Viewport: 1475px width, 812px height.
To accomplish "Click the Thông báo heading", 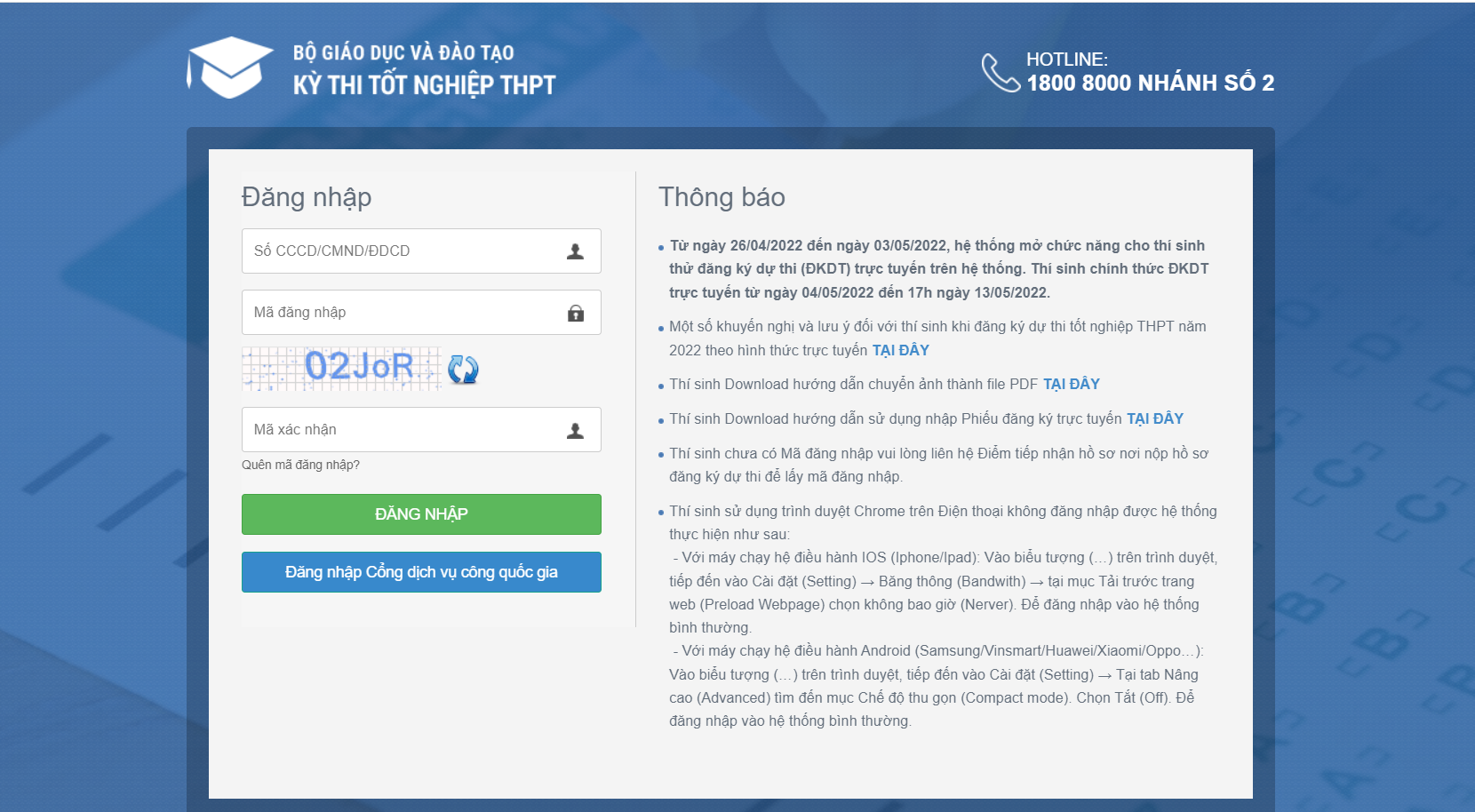I will pyautogui.click(x=722, y=196).
